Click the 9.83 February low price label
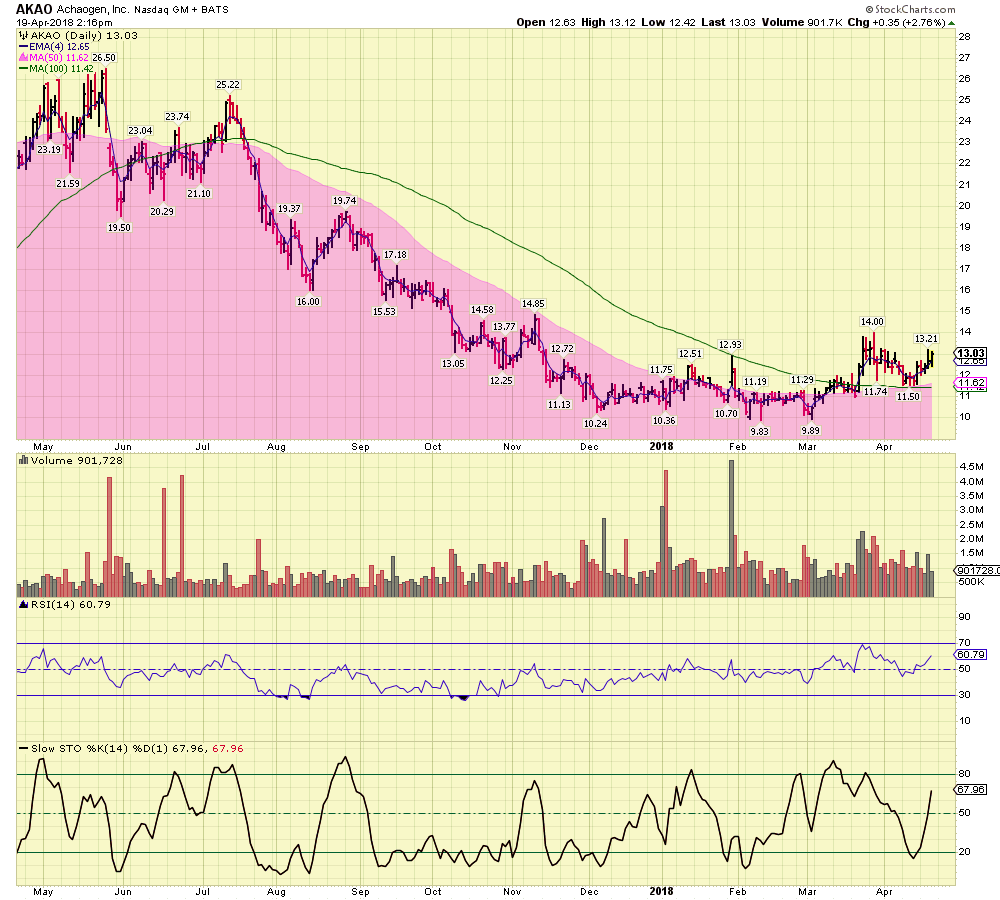The image size is (1000, 900). tap(760, 430)
